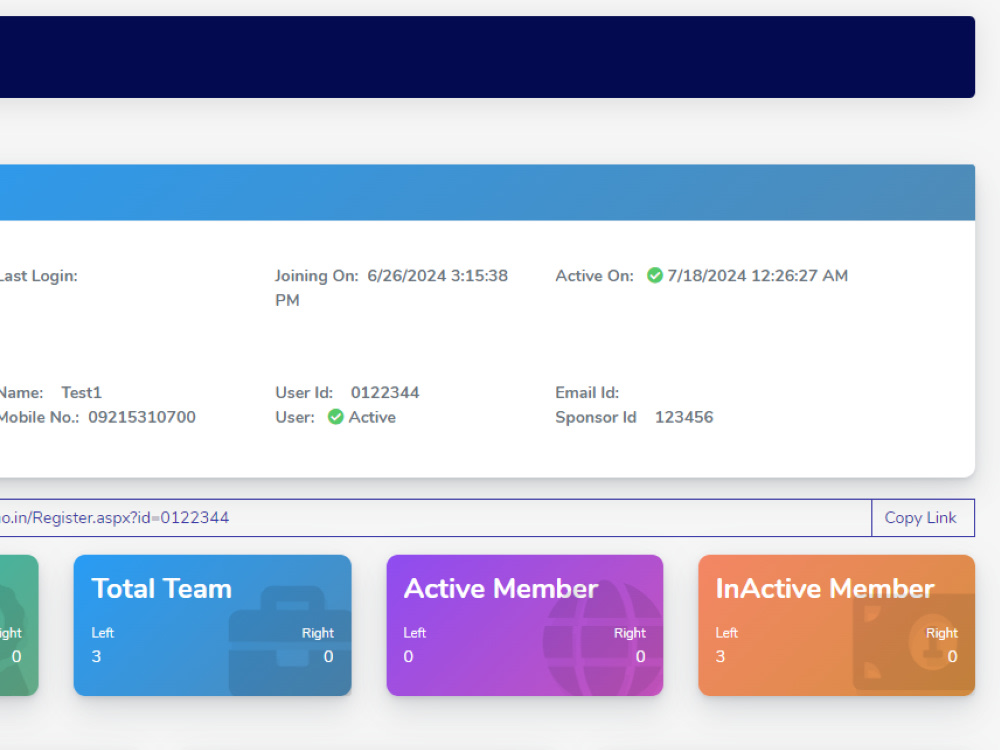Image resolution: width=1000 pixels, height=750 pixels.
Task: Click the Email Id label
Action: 587,393
